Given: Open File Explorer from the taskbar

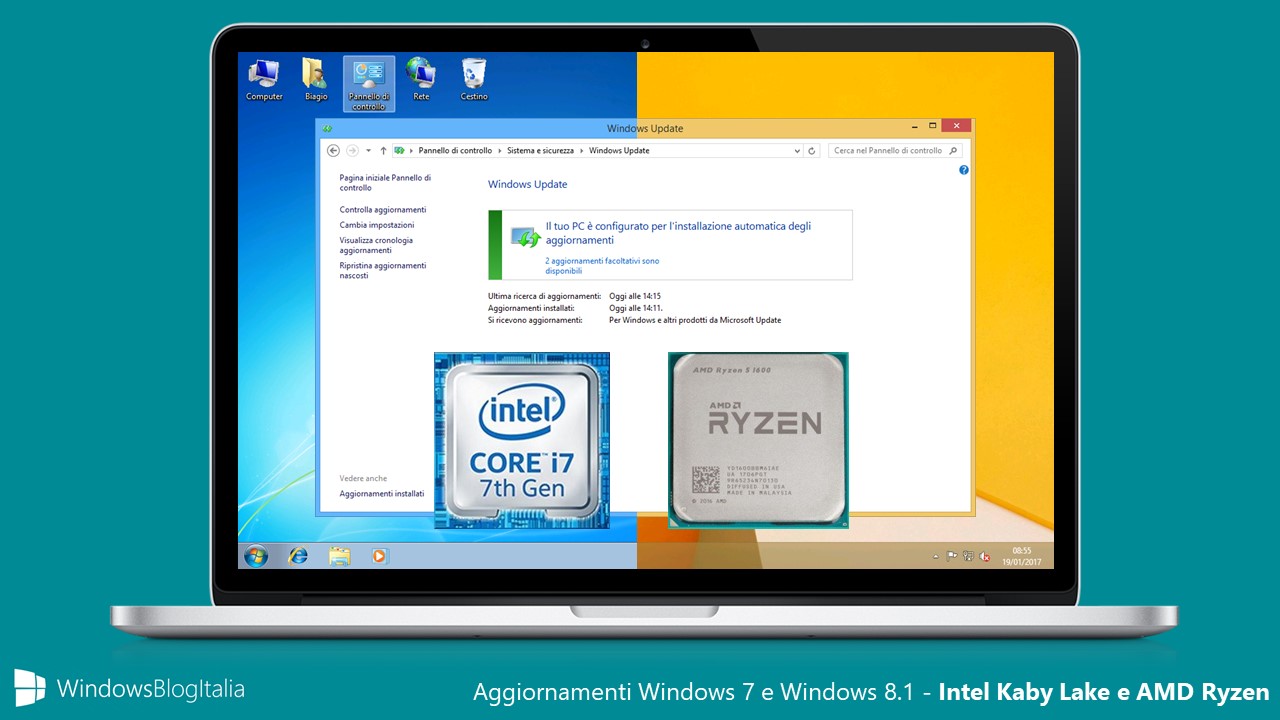Looking at the screenshot, I should 340,556.
